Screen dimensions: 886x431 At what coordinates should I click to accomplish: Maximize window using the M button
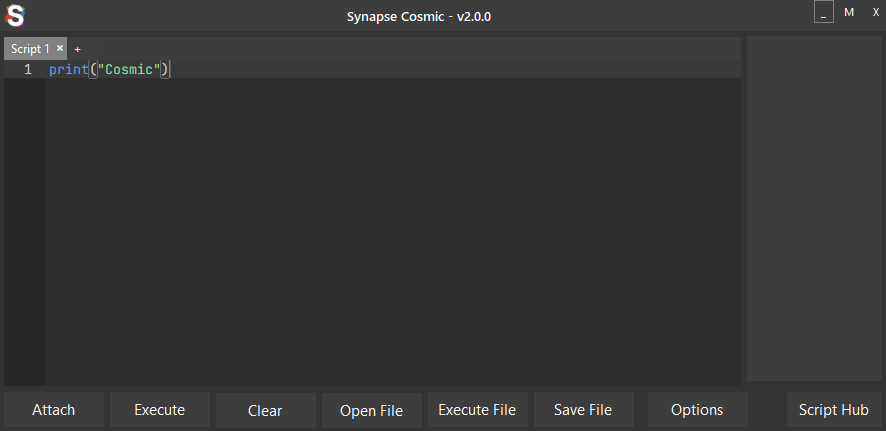click(x=849, y=13)
